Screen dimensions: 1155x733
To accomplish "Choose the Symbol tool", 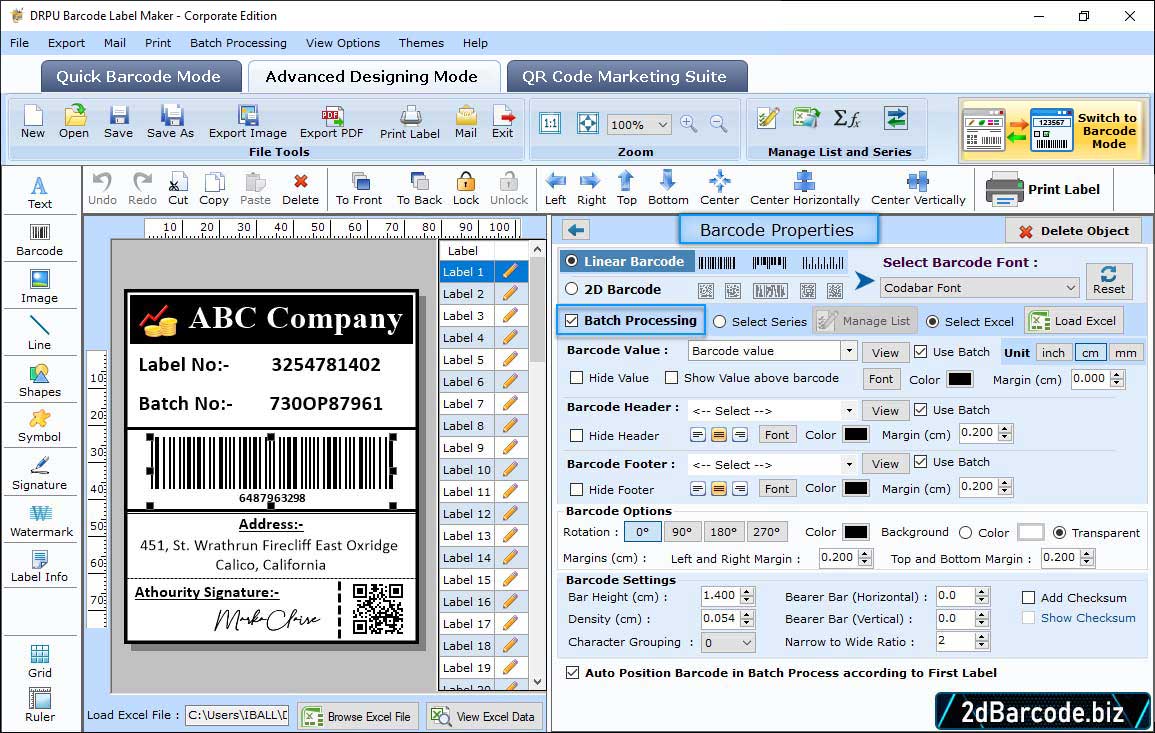I will 40,427.
